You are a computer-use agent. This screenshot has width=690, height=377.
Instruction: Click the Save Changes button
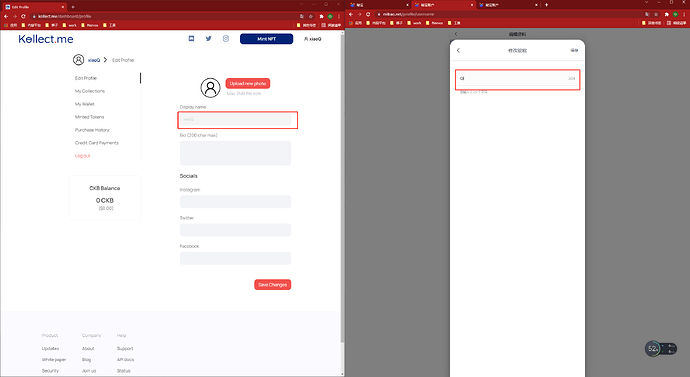coord(272,285)
